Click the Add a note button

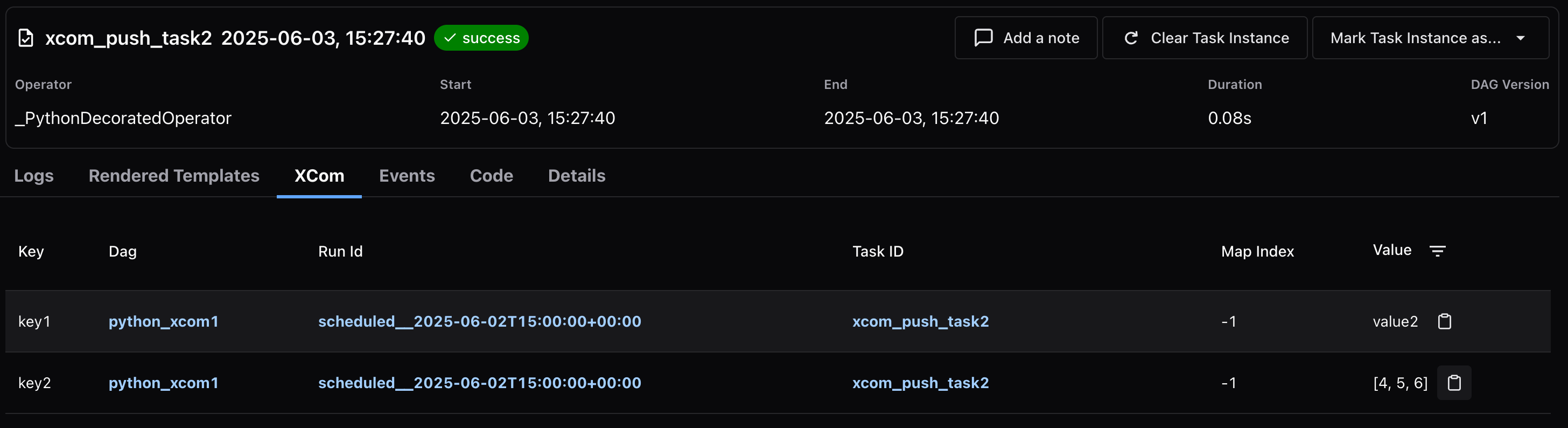coord(1026,38)
